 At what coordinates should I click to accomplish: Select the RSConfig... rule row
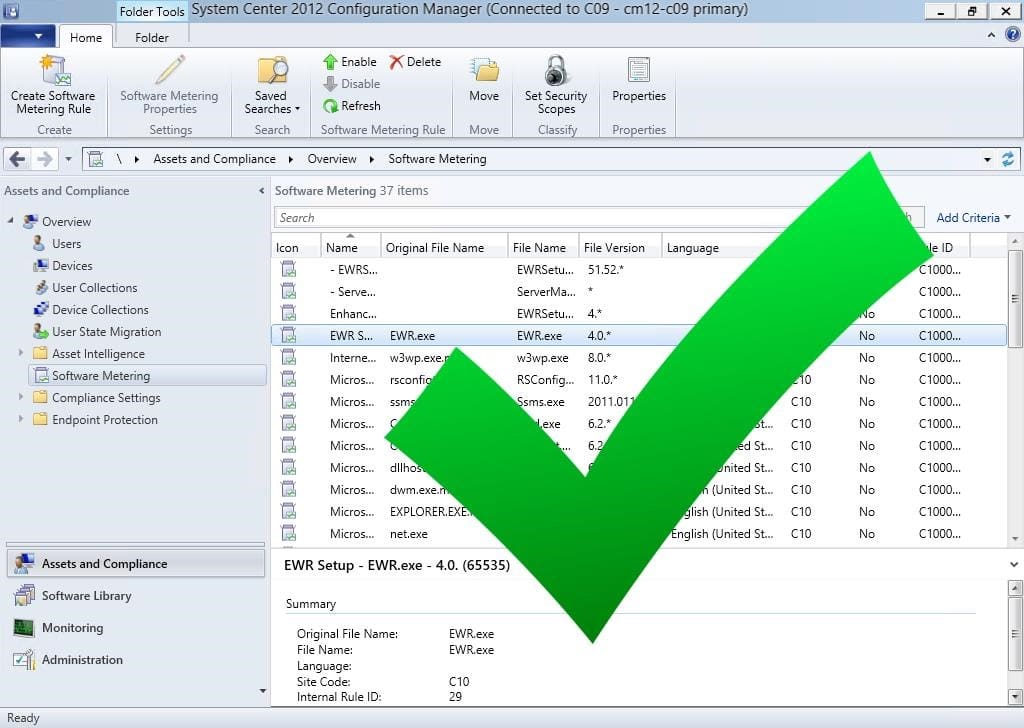[x=639, y=379]
